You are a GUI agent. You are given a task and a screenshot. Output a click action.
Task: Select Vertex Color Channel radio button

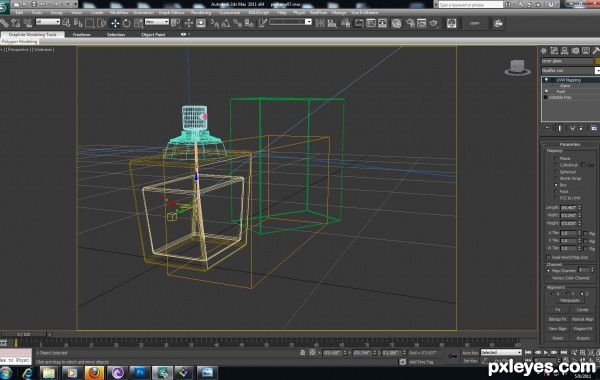549,278
